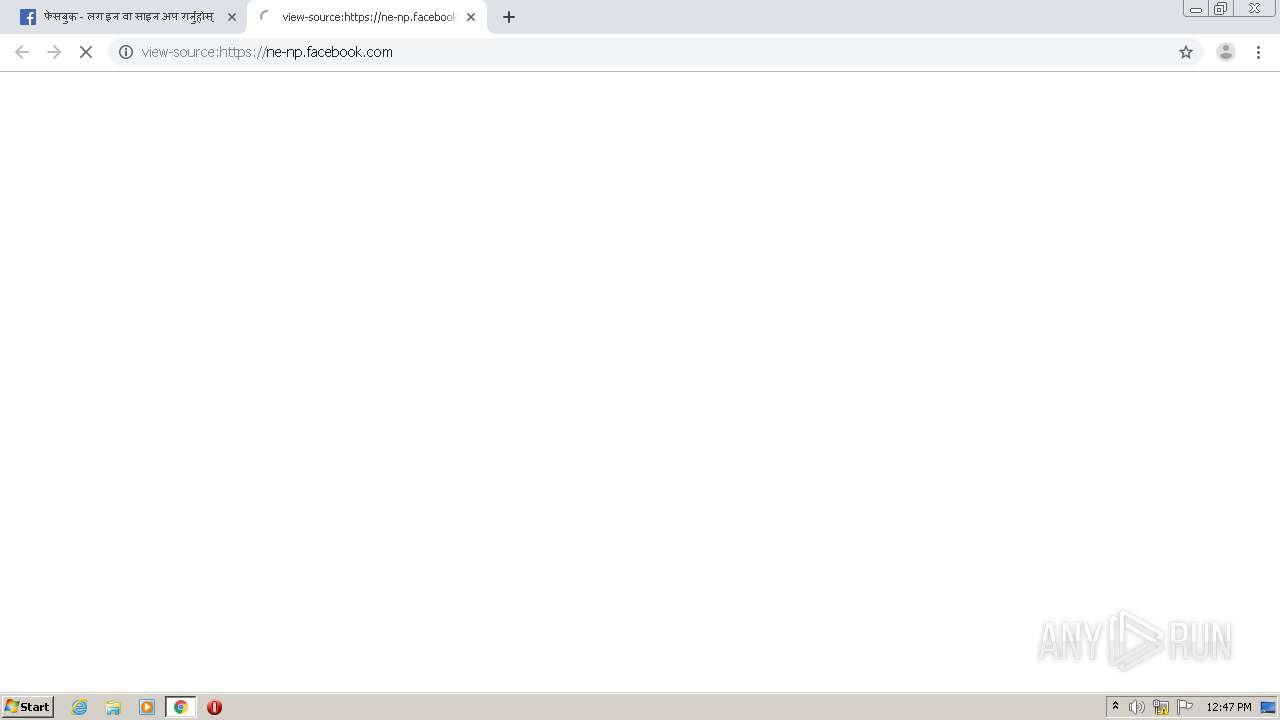1280x720 pixels.
Task: Open the Chrome profile avatar
Action: [x=1226, y=52]
